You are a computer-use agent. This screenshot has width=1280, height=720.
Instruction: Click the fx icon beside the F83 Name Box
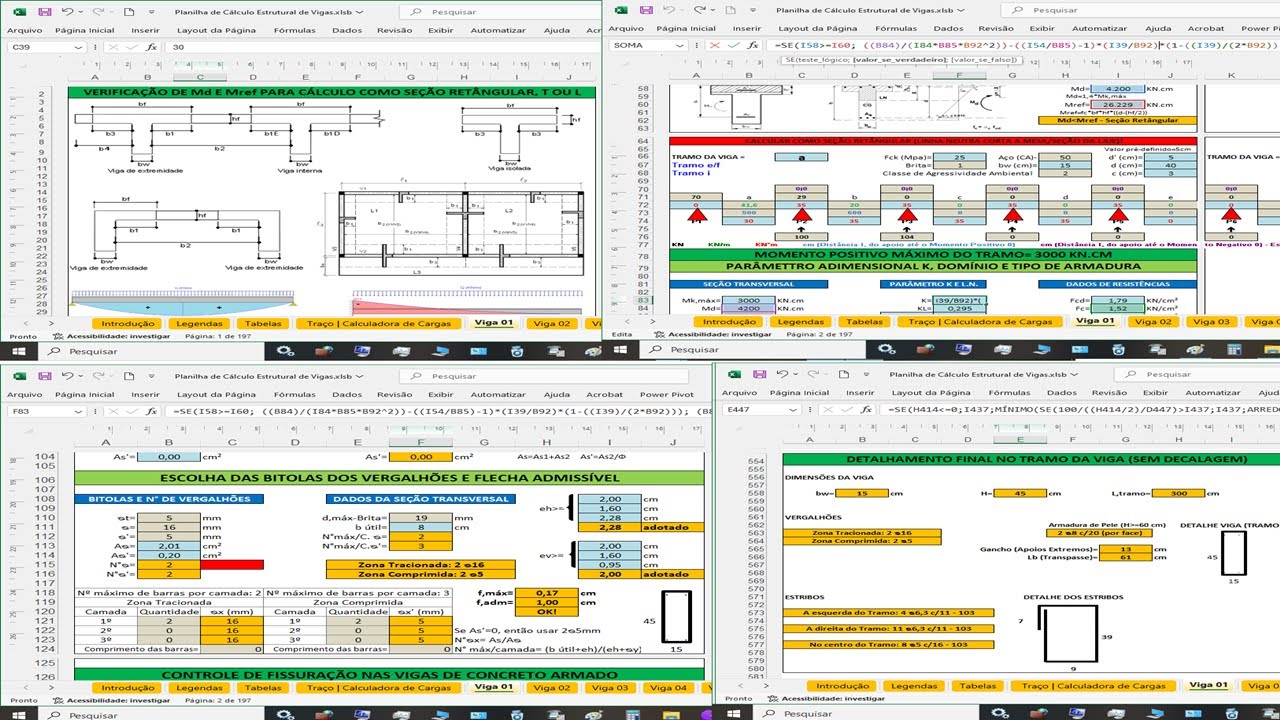(x=151, y=411)
